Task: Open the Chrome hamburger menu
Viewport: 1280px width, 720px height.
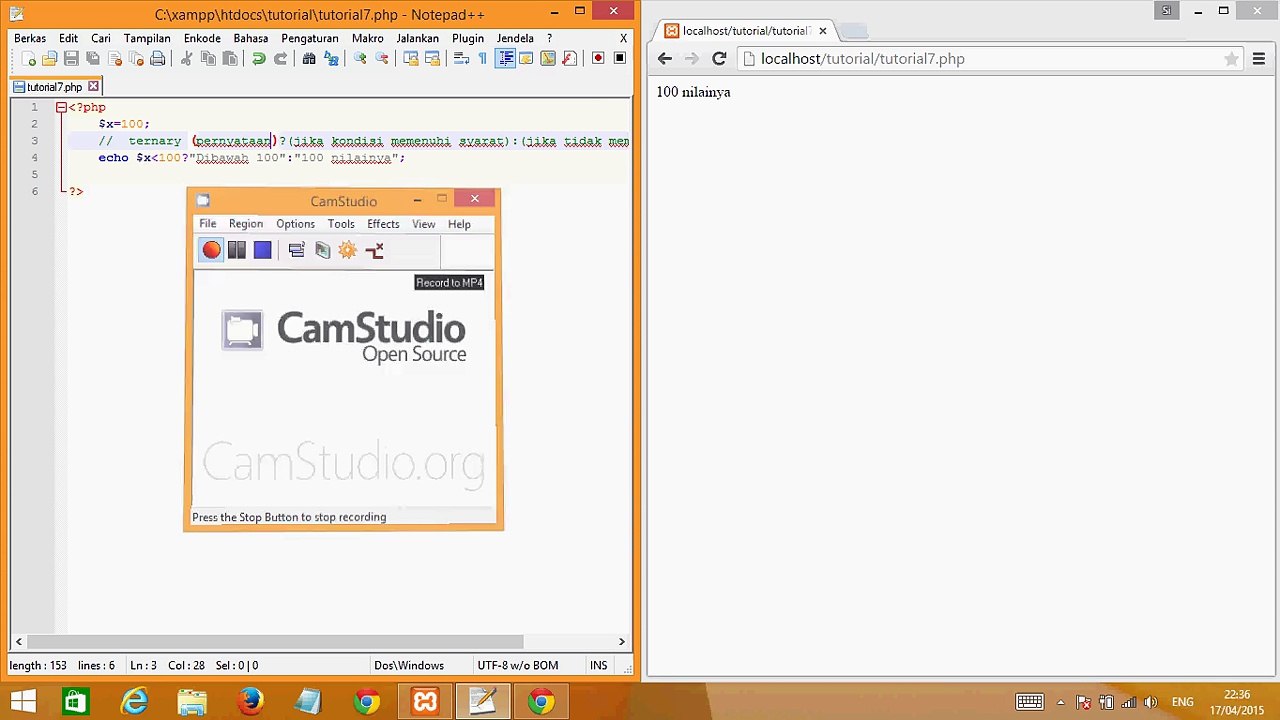Action: pyautogui.click(x=1259, y=59)
